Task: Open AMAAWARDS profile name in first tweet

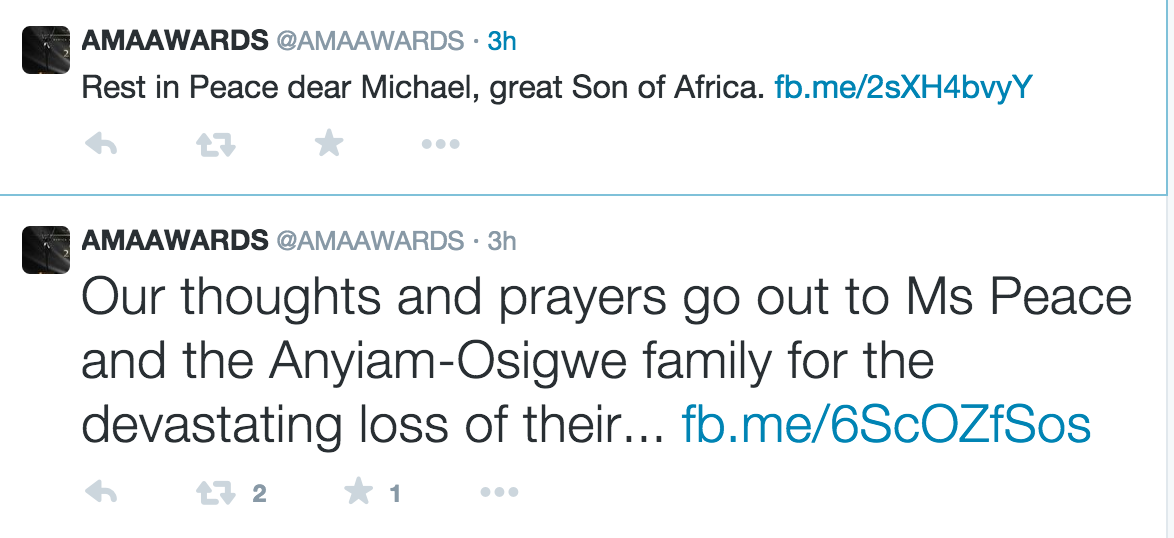Action: pos(174,41)
